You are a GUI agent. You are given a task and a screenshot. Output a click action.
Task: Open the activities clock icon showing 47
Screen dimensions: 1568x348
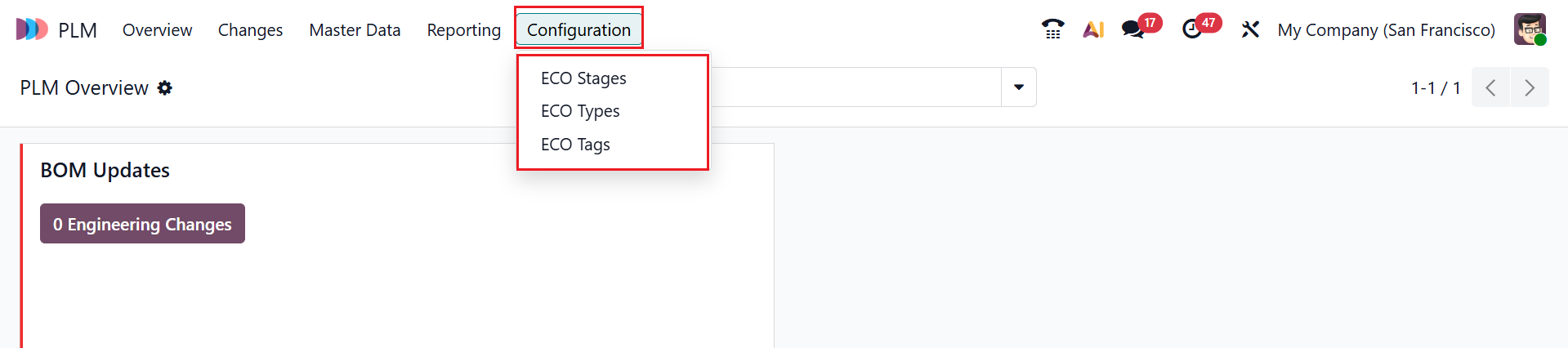(x=1192, y=29)
